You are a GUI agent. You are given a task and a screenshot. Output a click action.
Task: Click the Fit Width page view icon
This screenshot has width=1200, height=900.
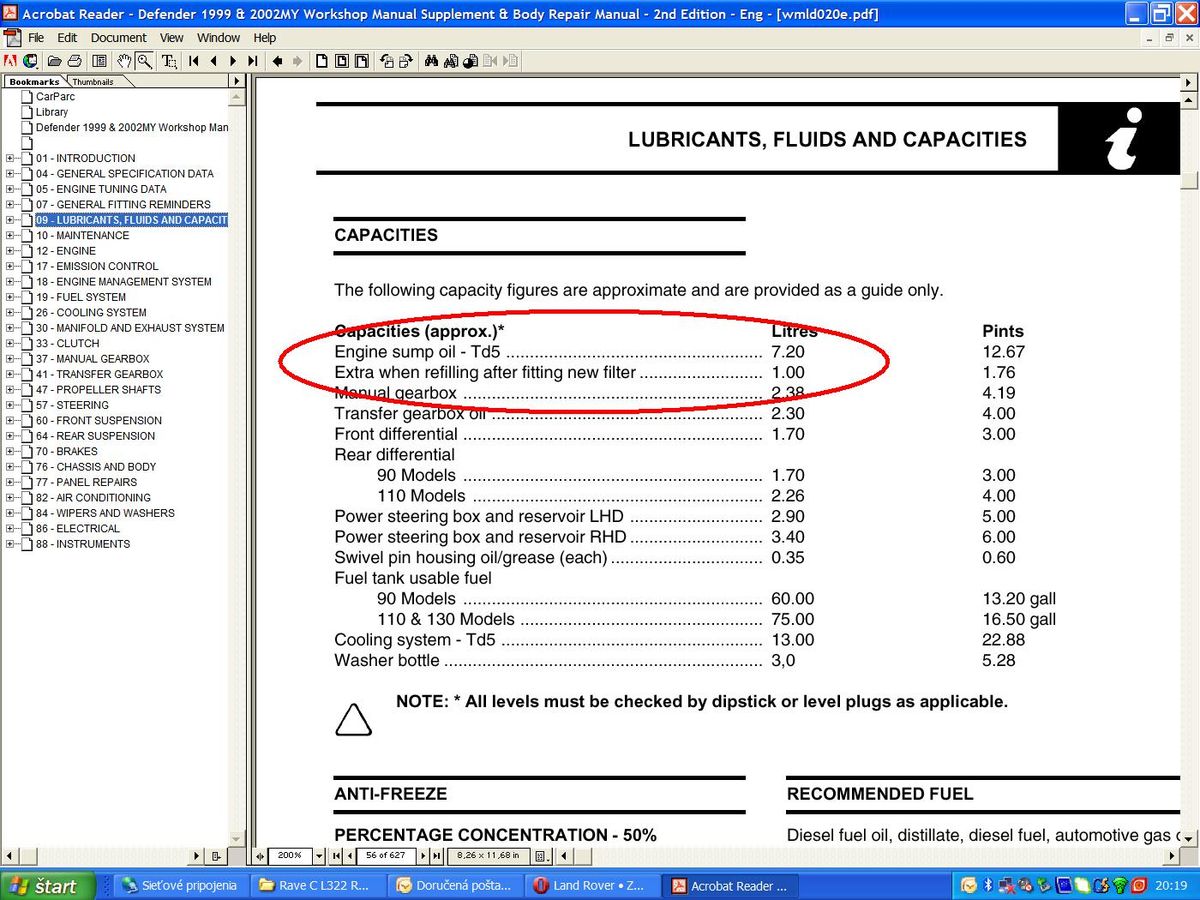(361, 61)
